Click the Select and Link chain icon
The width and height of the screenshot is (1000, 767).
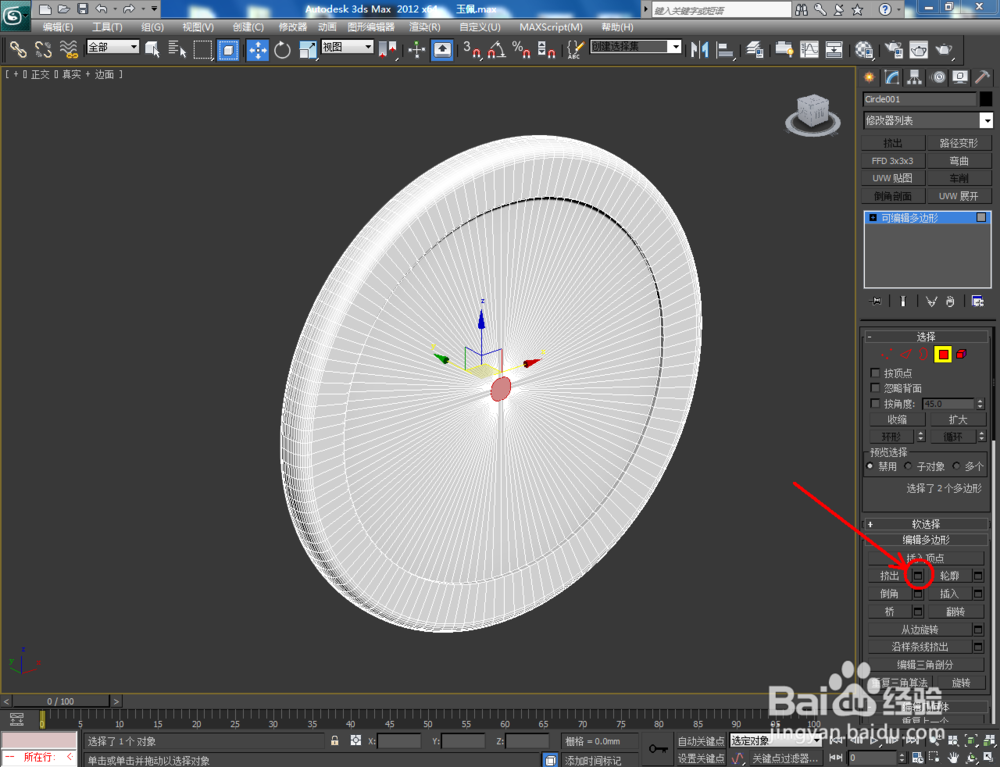(x=18, y=50)
